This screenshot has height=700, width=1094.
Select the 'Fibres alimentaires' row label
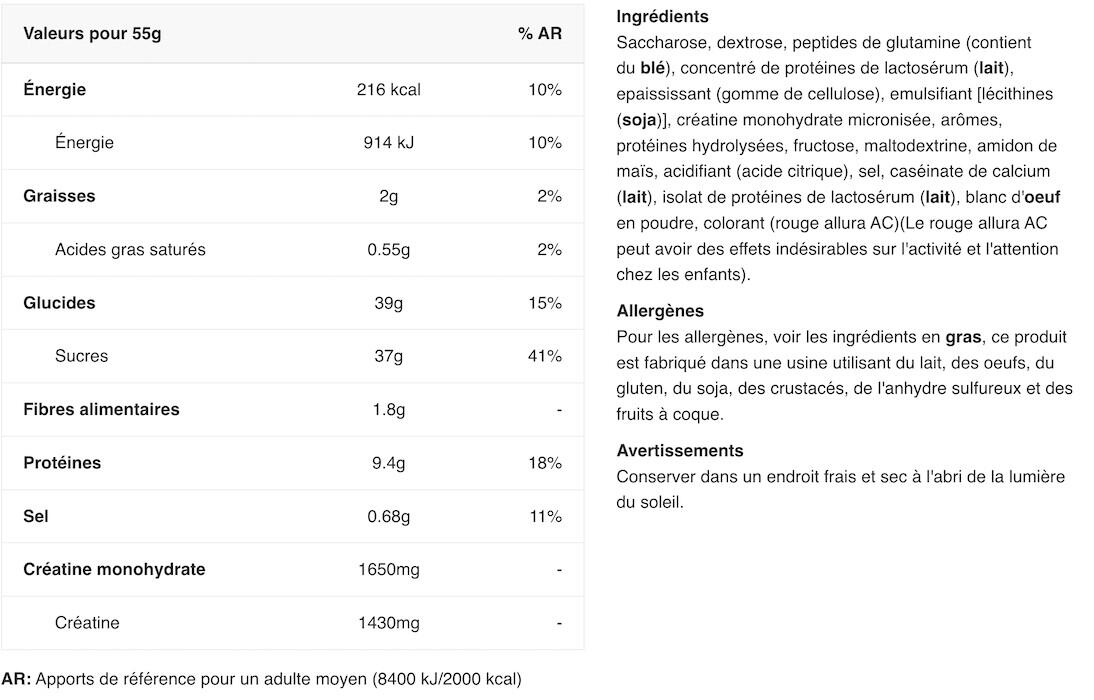[101, 410]
